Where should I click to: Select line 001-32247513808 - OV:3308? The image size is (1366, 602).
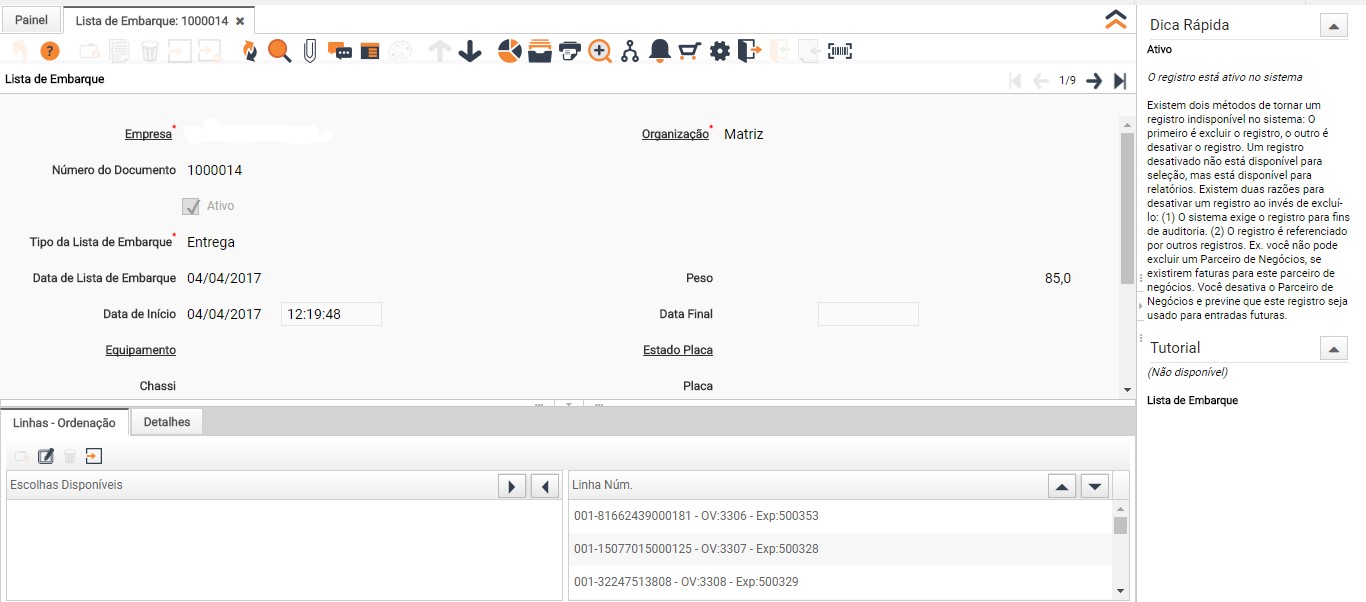840,582
